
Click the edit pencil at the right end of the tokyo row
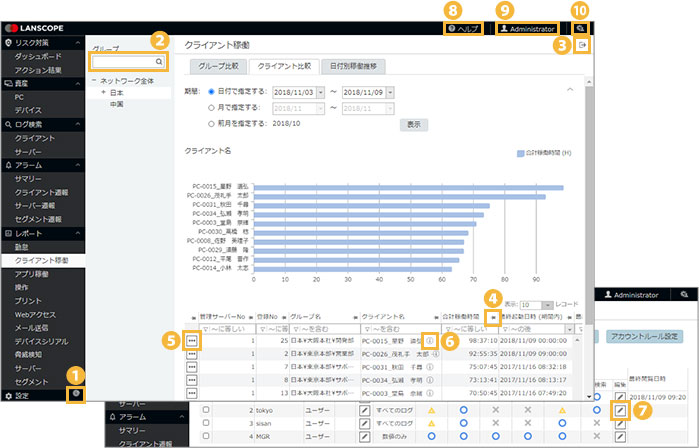point(620,410)
